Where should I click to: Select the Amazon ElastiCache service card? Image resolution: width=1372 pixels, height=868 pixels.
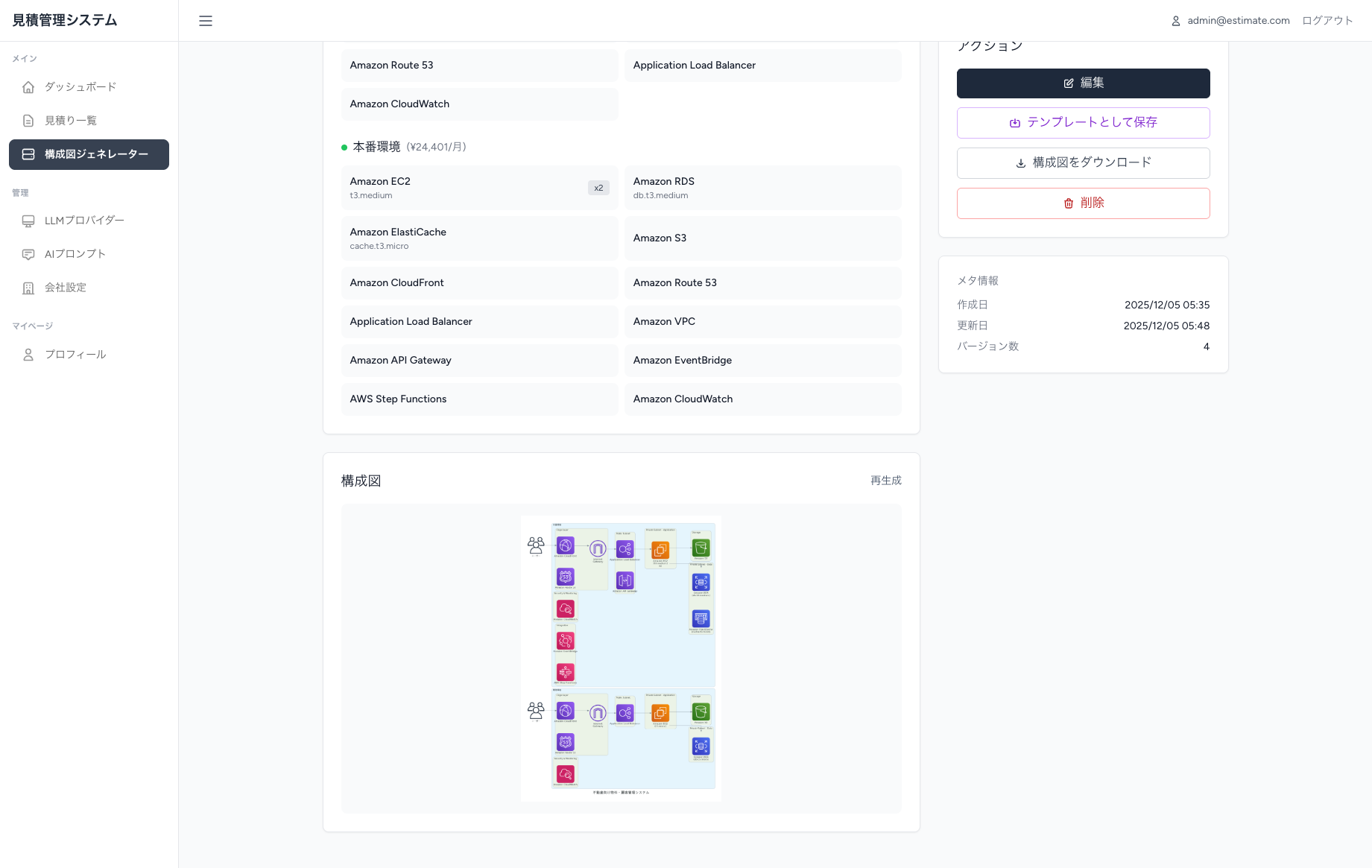[x=479, y=238]
